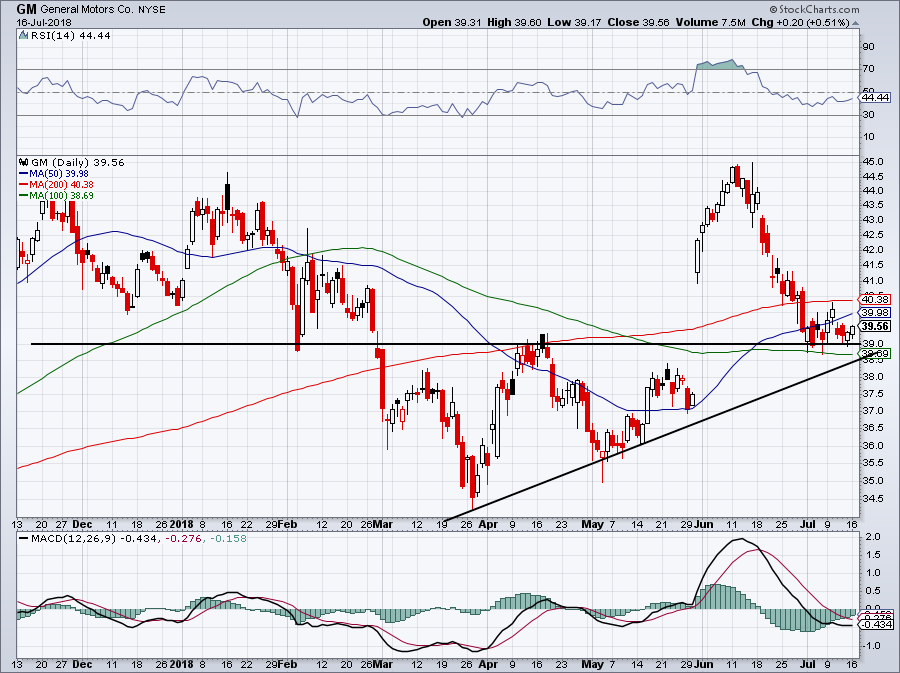Click the small up arrow after Chg +0.20
Image resolution: width=900 pixels, height=673 pixels.
(x=856, y=24)
